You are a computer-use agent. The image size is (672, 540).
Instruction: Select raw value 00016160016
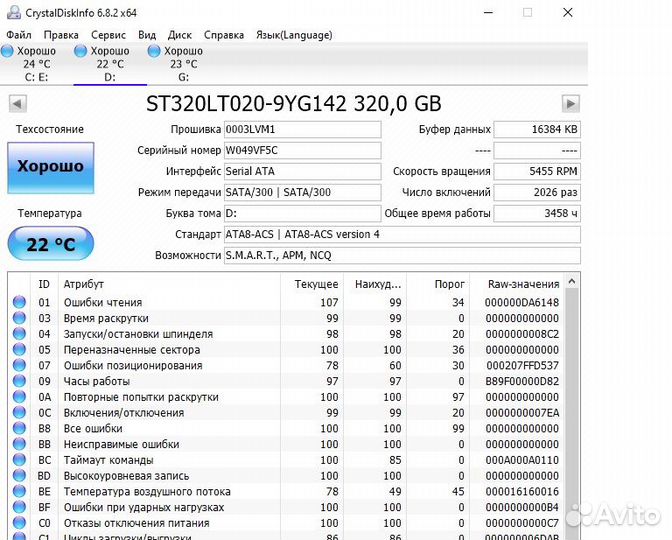[522, 492]
